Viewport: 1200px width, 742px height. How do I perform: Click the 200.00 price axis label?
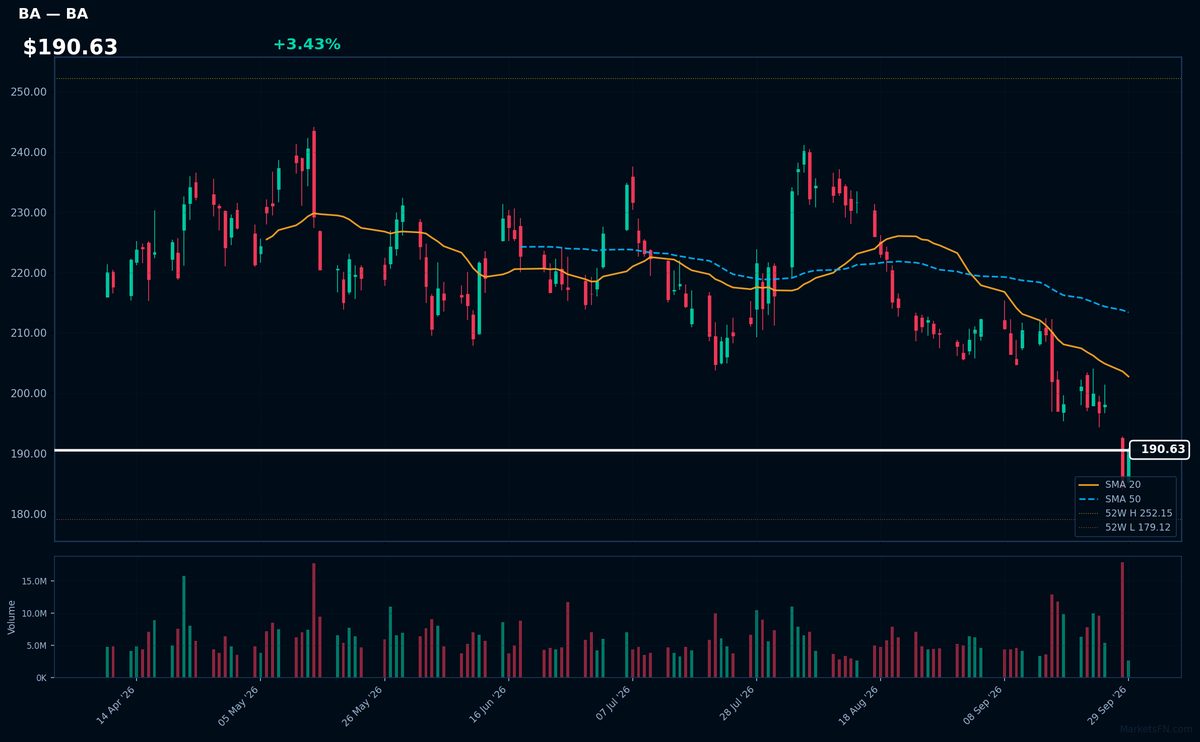(x=28, y=393)
